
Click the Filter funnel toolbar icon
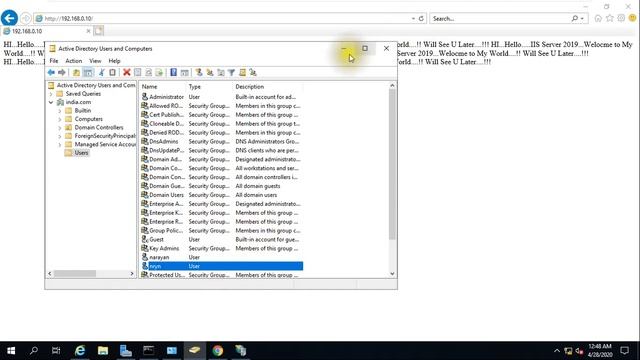231,73
